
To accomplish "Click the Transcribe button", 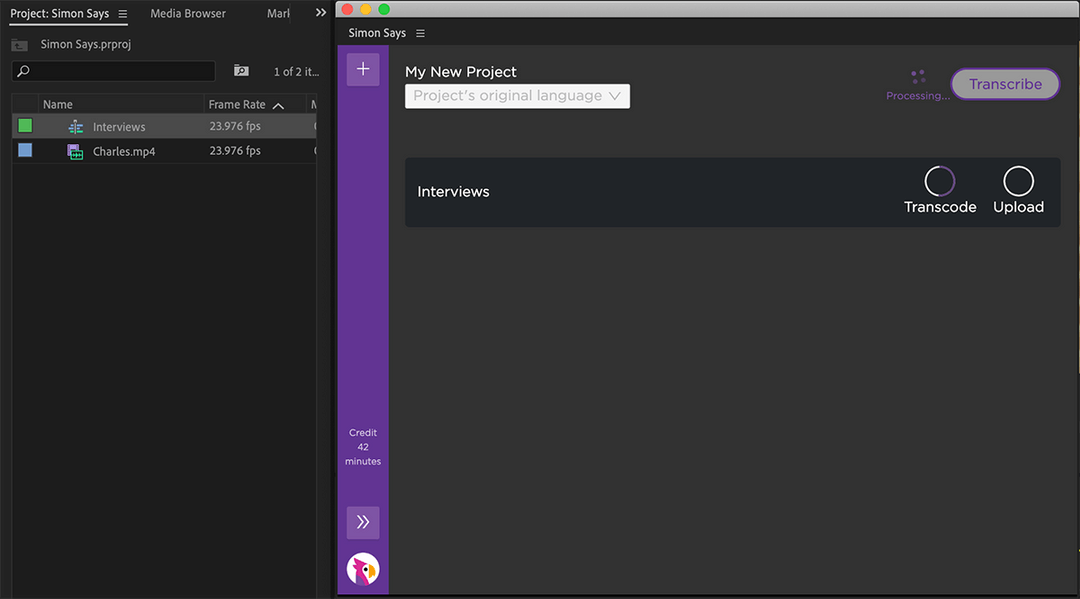I will coord(1005,84).
